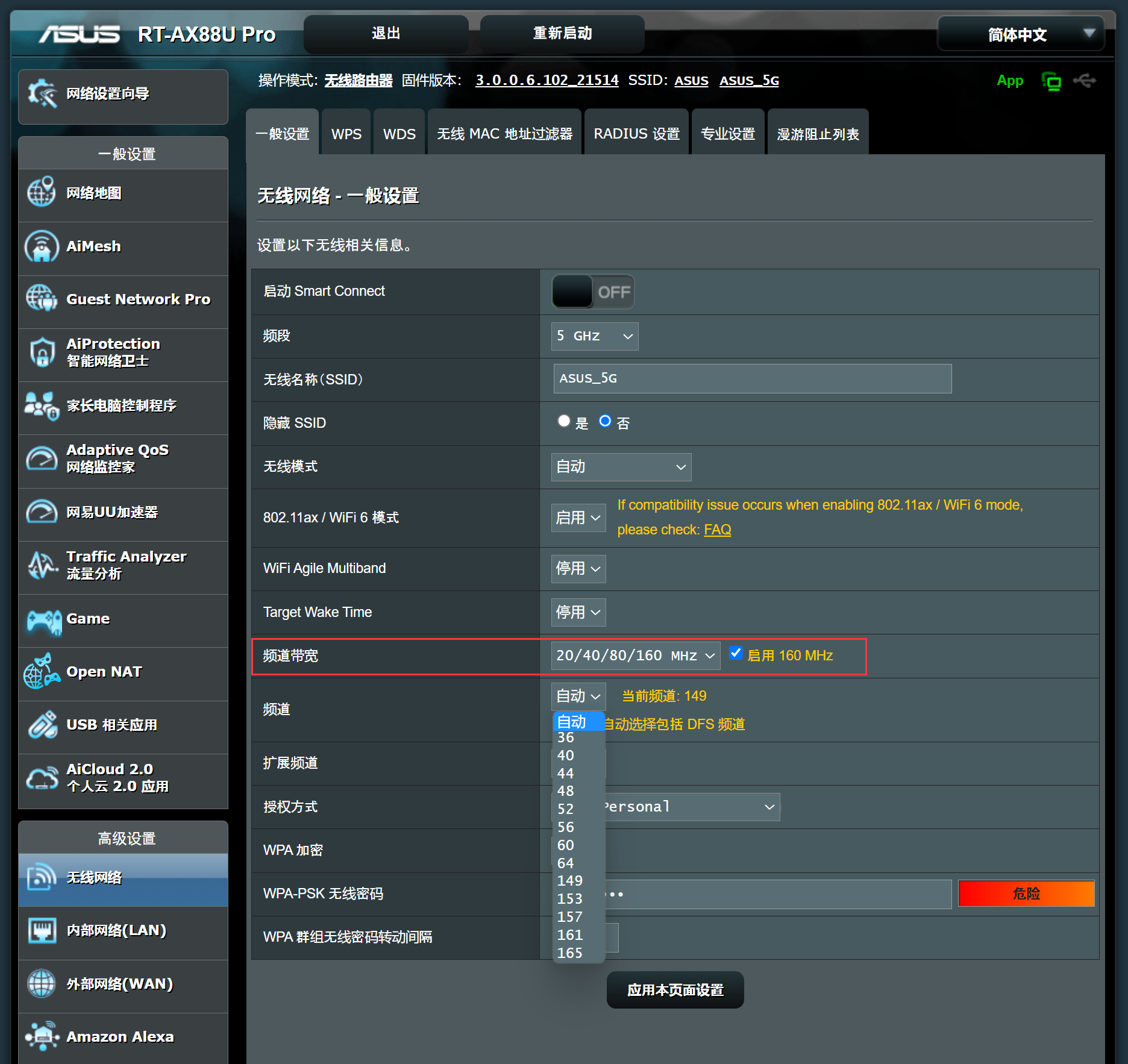Open the AiCloud 2.0 cloud icon
Image resolution: width=1128 pixels, height=1064 pixels.
coord(42,778)
